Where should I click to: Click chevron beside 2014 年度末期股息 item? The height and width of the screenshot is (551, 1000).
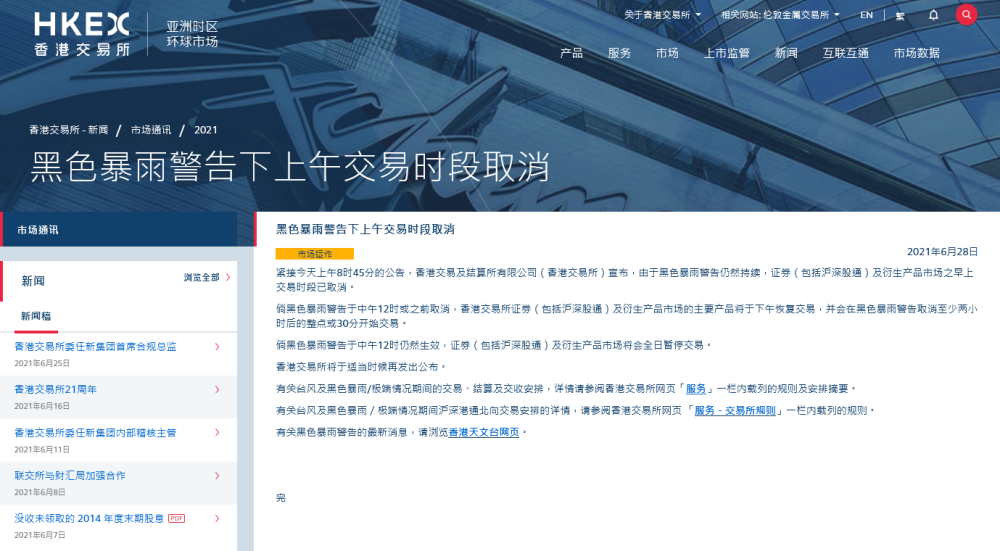(x=217, y=518)
